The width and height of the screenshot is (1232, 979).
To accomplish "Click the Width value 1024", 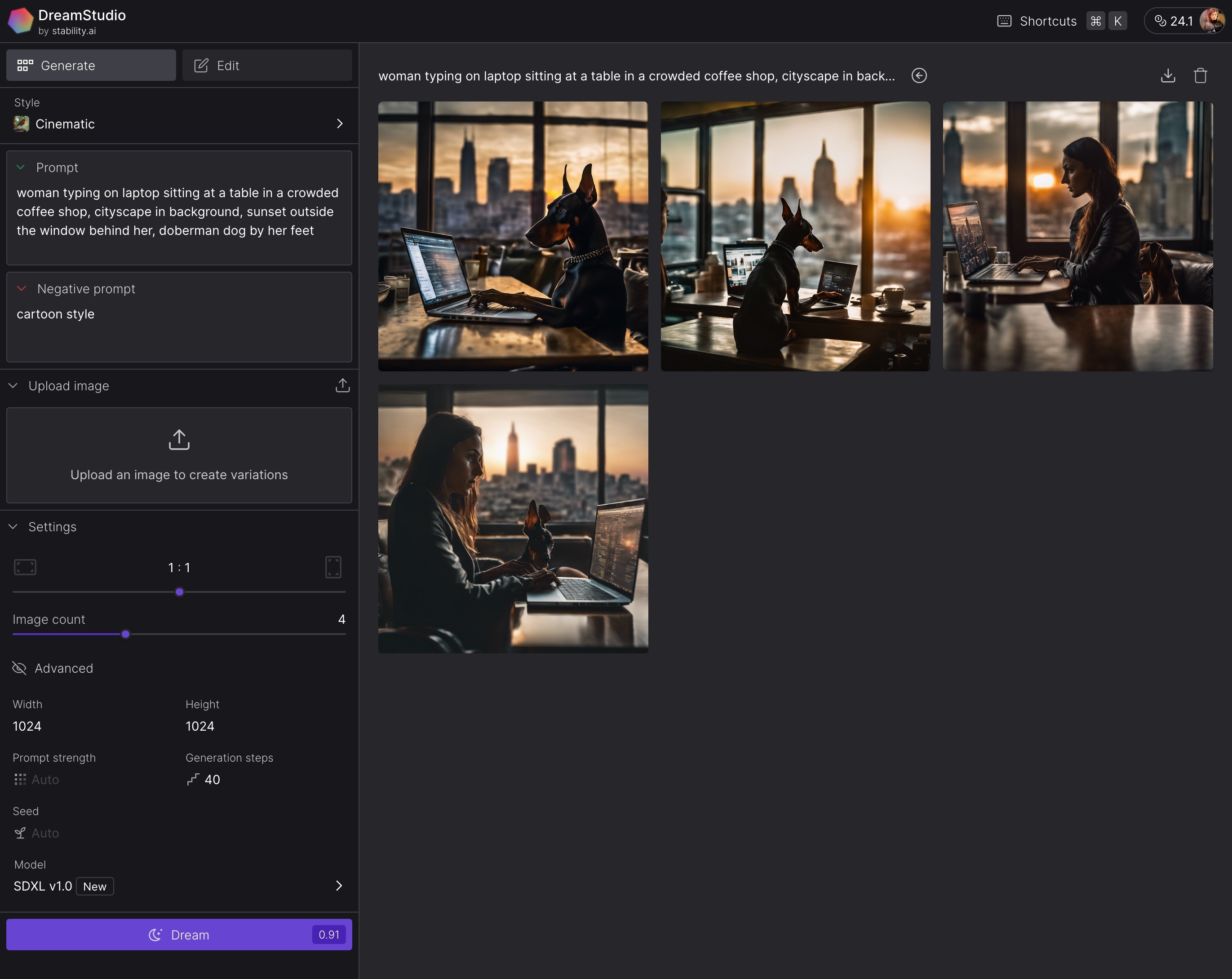I will [27, 726].
